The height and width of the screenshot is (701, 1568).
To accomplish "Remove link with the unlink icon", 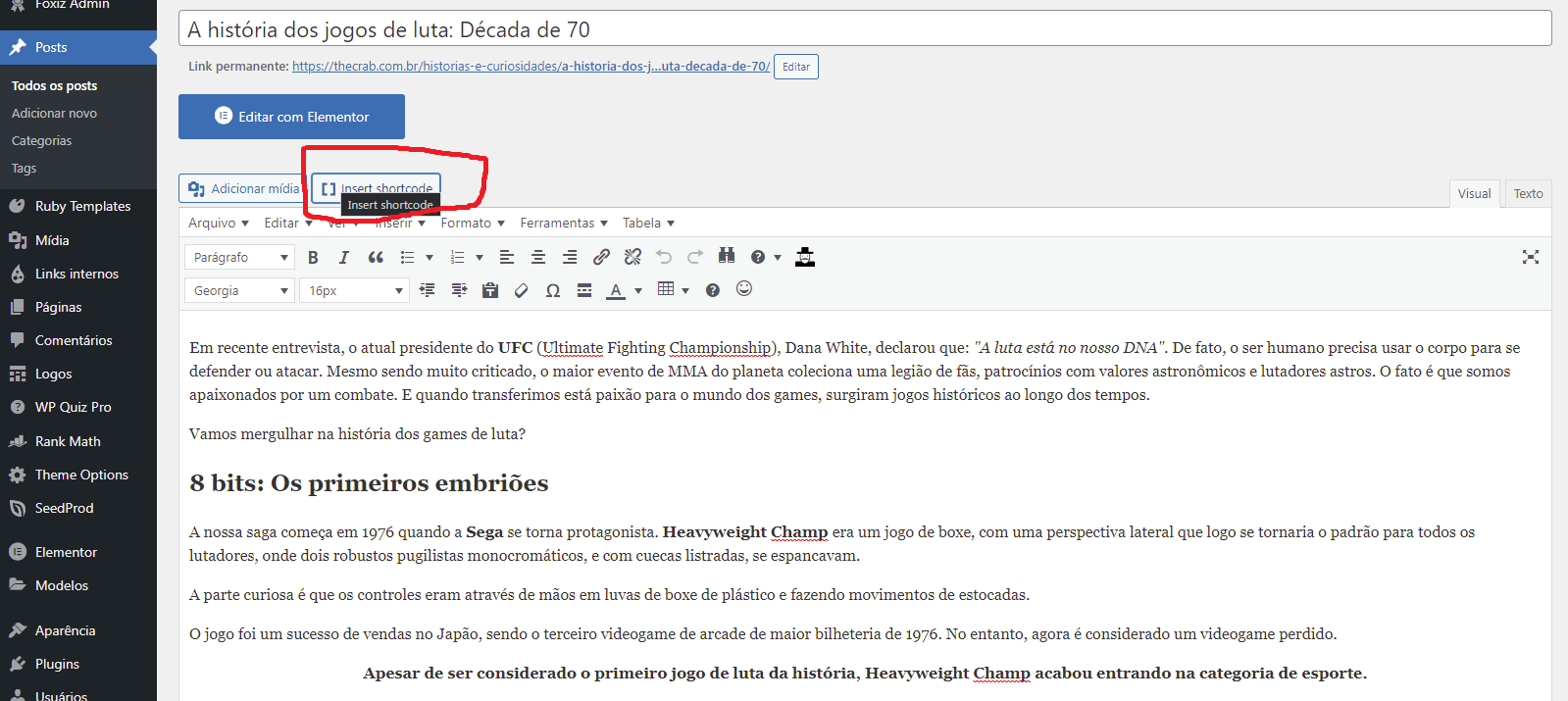I will coord(632,258).
